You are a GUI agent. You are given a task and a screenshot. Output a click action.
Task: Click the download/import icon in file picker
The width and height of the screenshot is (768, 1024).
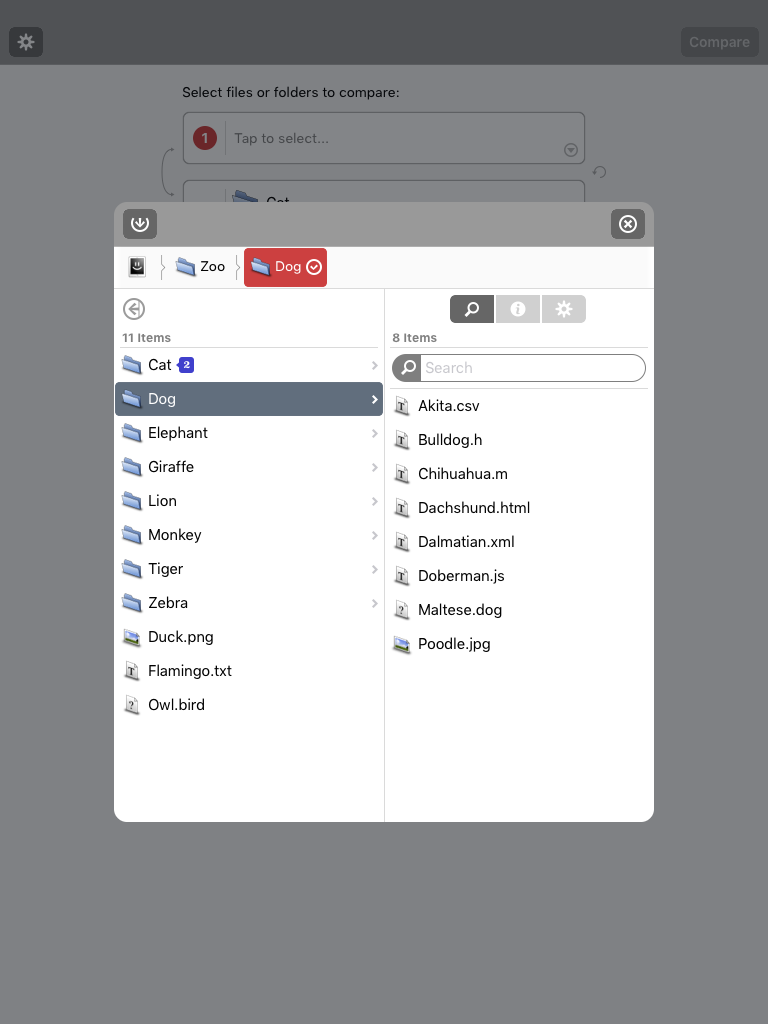(x=140, y=224)
